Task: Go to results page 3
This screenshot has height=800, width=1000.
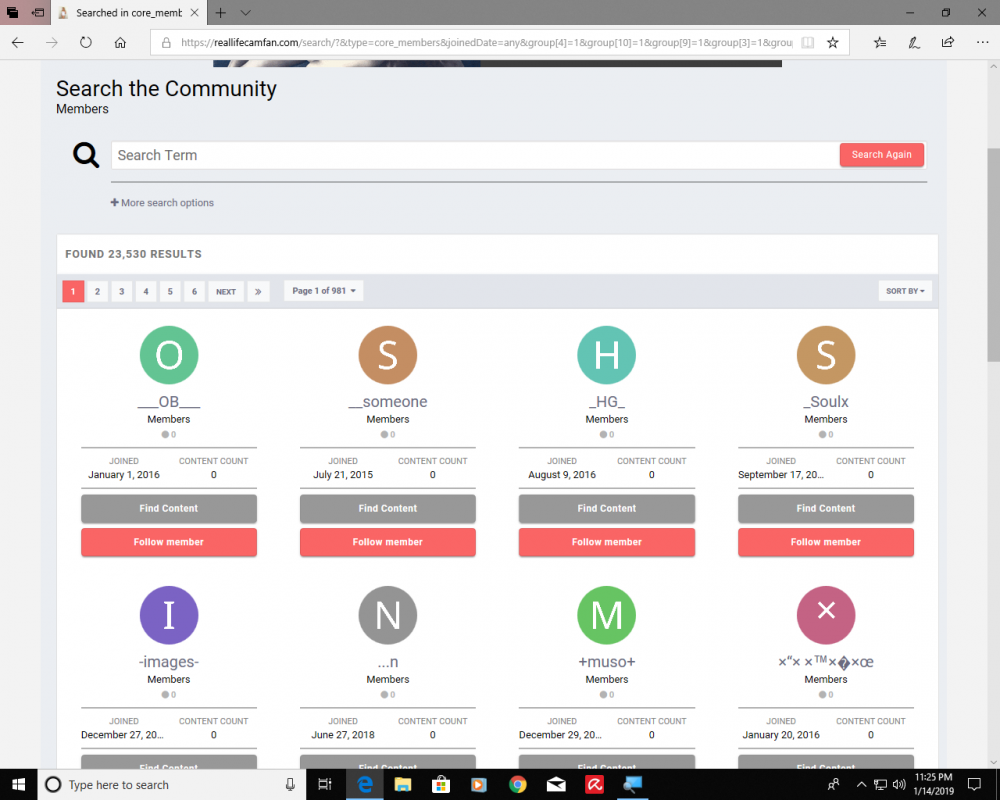Action: click(x=121, y=291)
